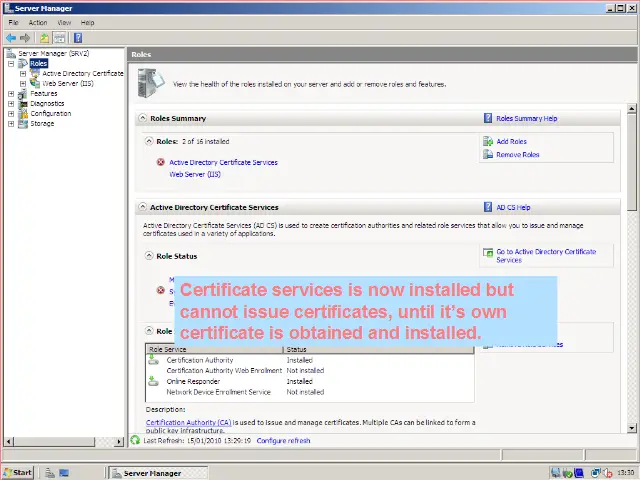Toggle the Show/Hide console tree toolbar icon
Viewport: 640px width, 480px height.
(60, 38)
